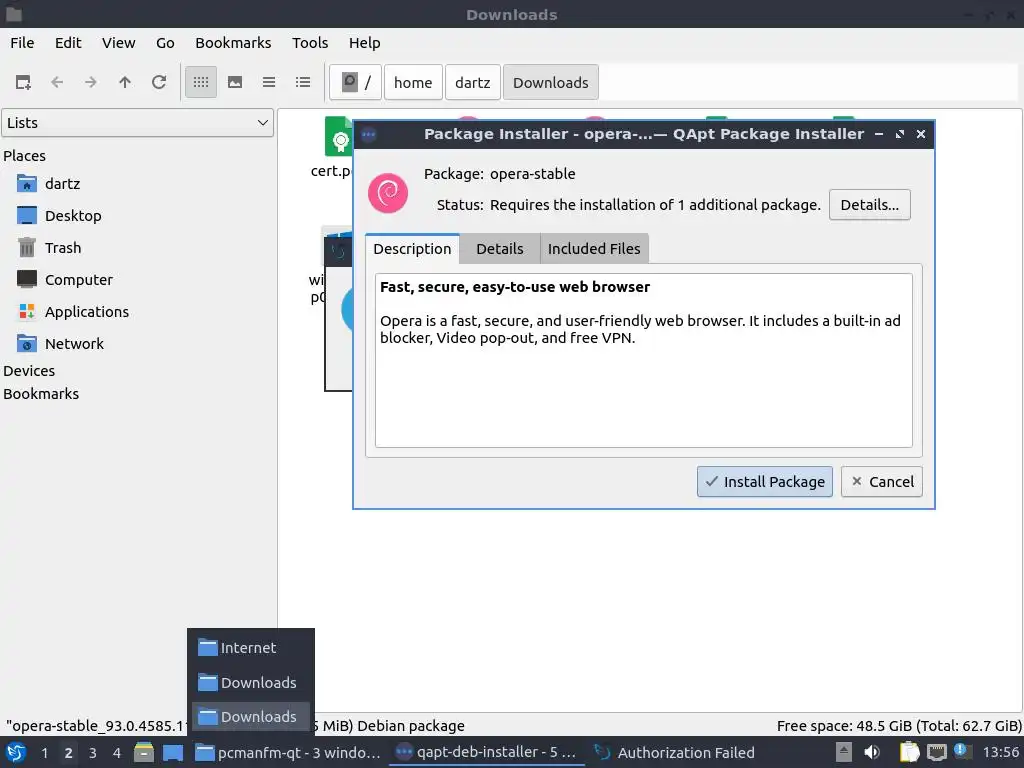Navigate to dartz in path bar
The height and width of the screenshot is (768, 1024).
pos(473,82)
